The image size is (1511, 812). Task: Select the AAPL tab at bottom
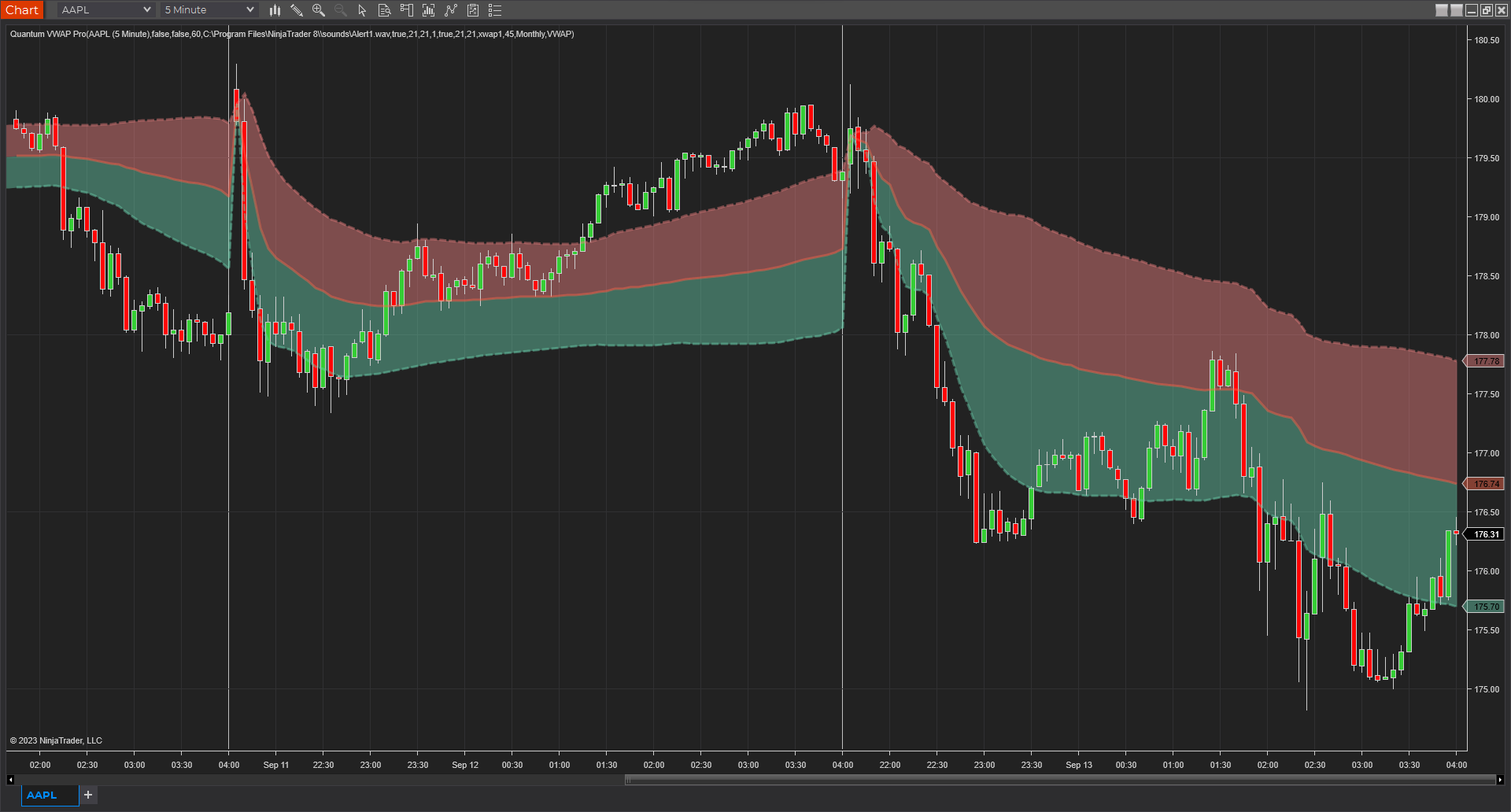[50, 795]
